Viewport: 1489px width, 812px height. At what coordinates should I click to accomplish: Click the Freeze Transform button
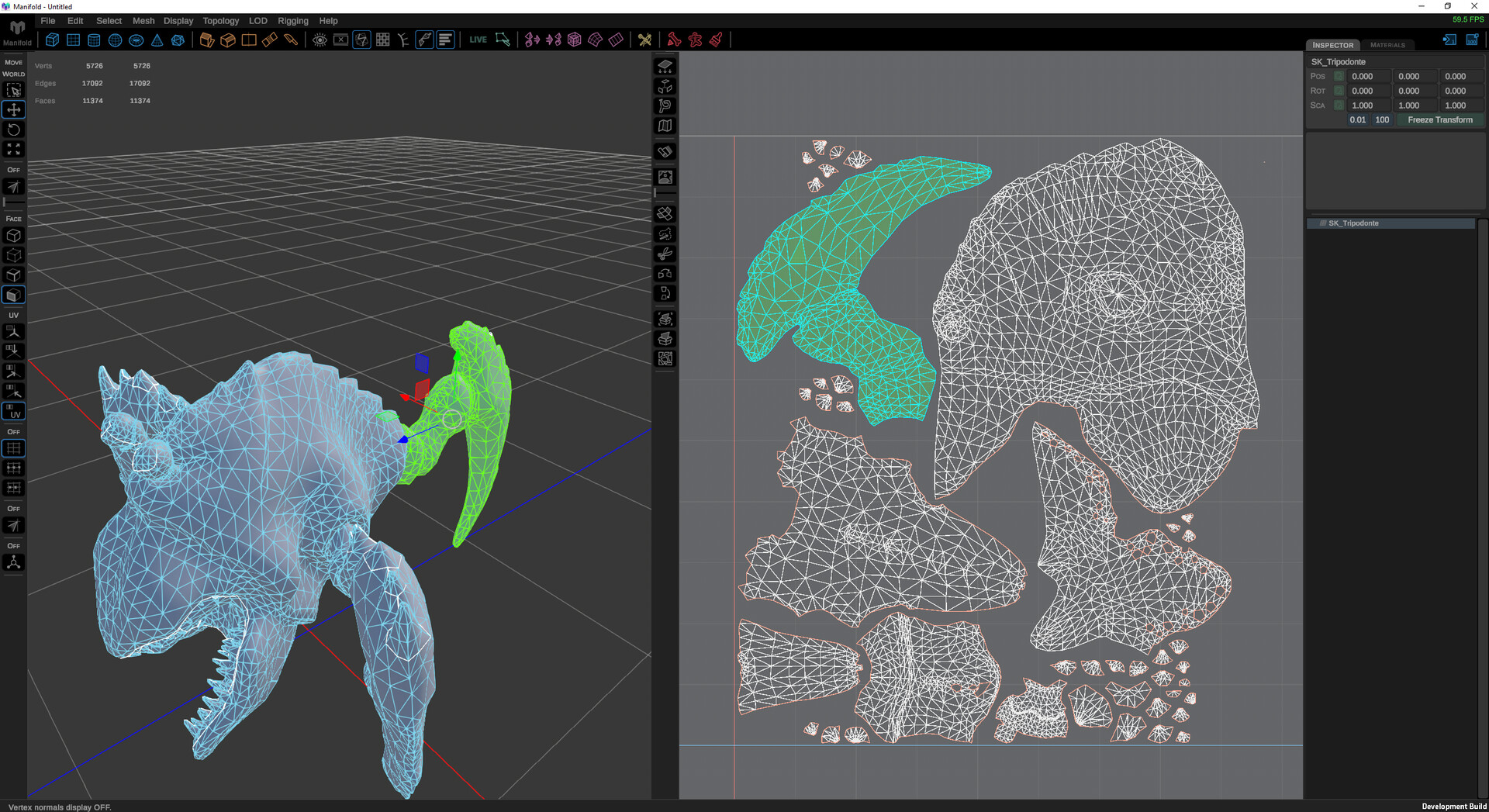coord(1439,119)
